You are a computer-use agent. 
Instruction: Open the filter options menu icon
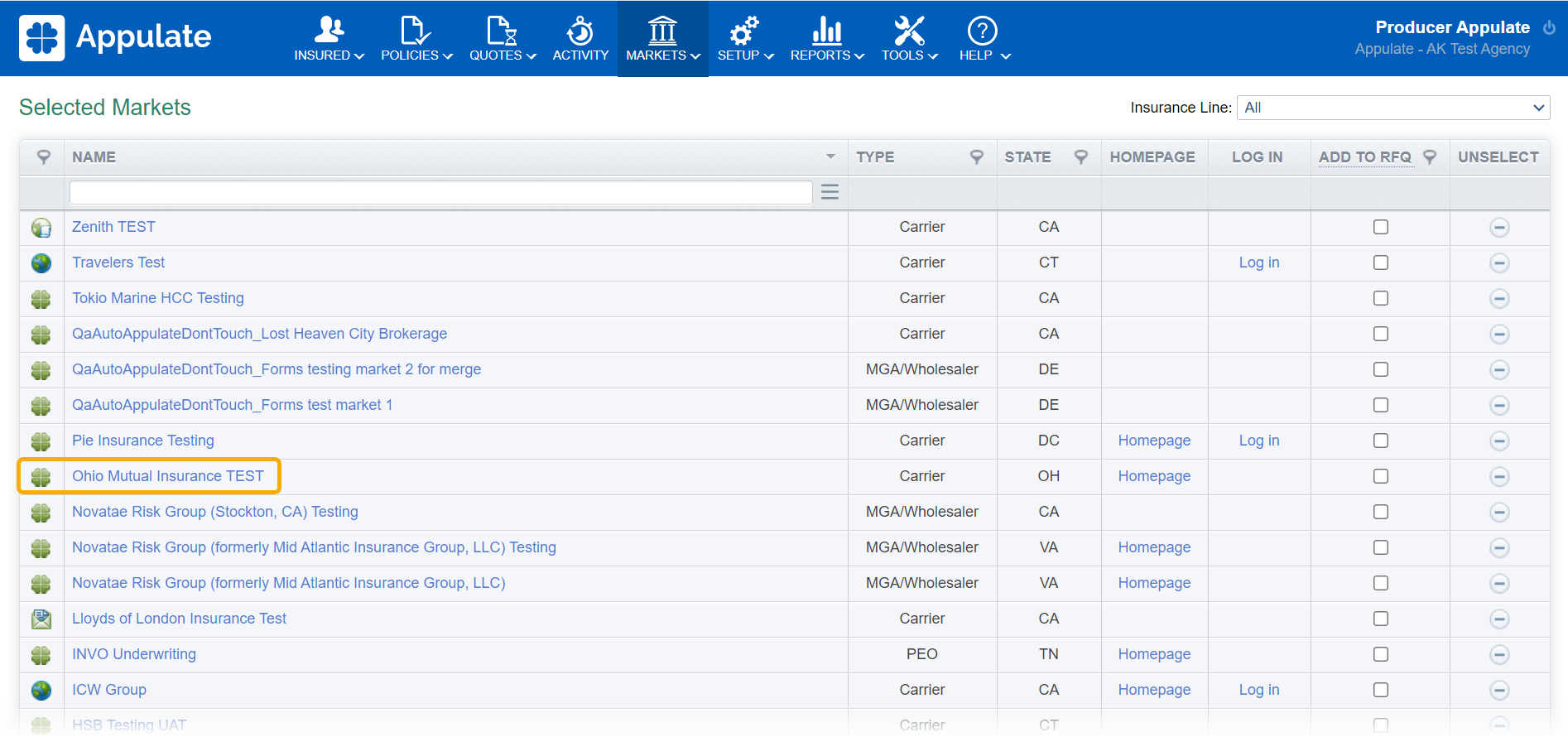(x=830, y=192)
